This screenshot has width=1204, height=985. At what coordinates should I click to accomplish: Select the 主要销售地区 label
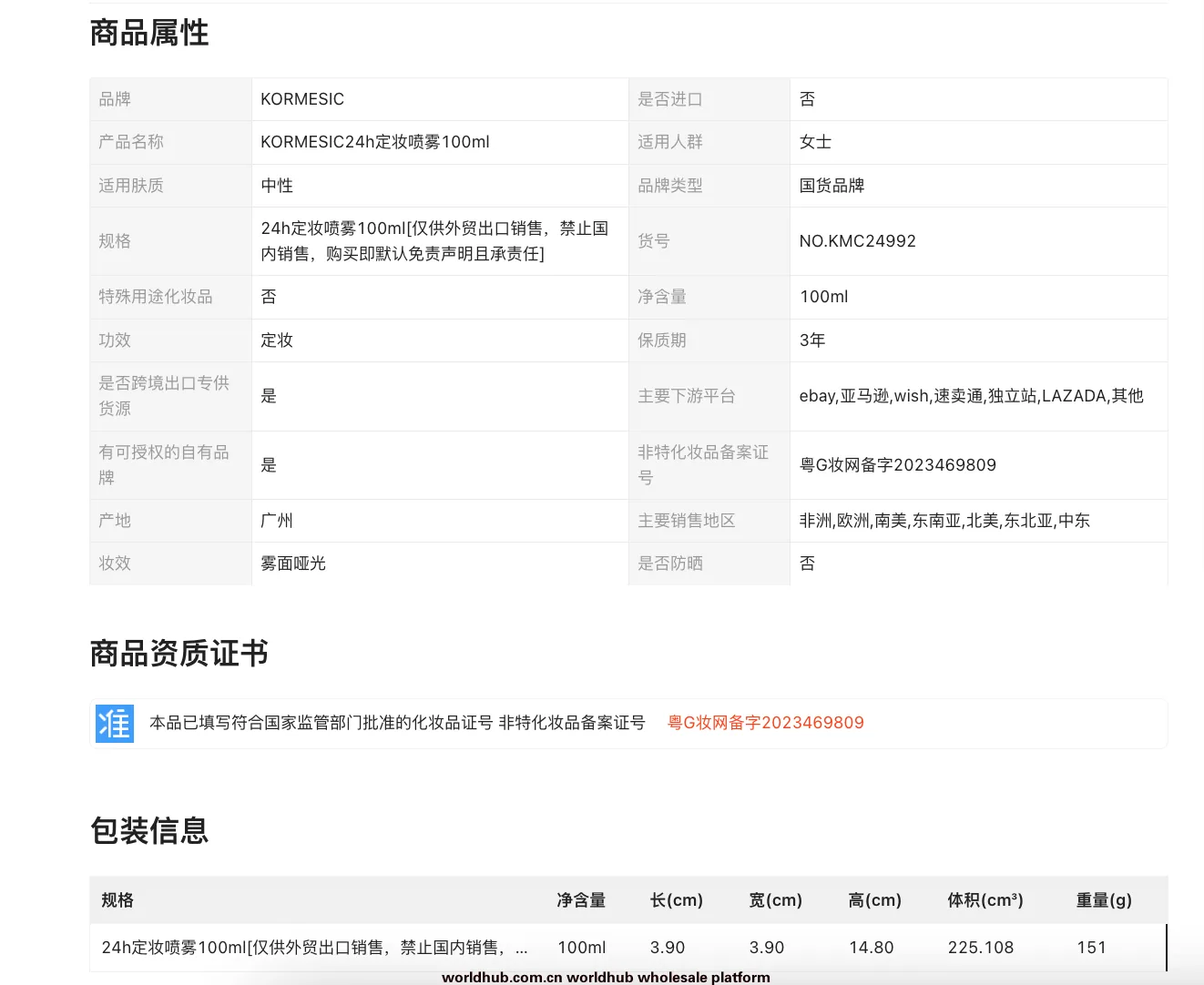click(687, 521)
